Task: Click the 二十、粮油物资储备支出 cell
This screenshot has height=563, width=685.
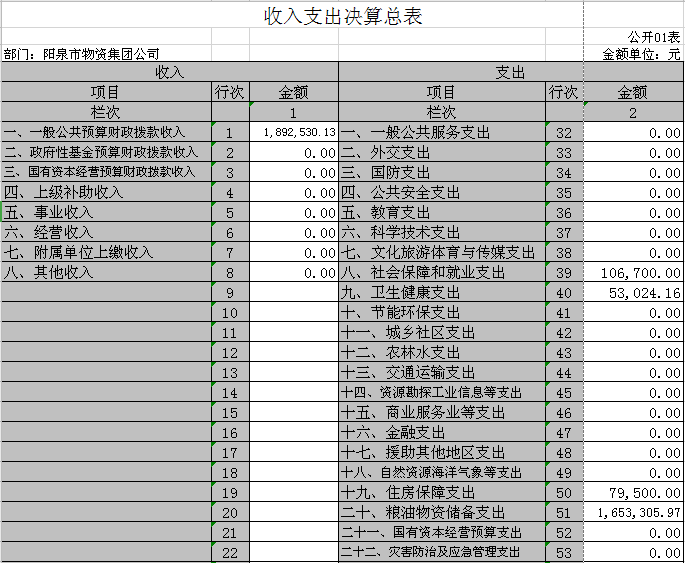Action: [441, 512]
